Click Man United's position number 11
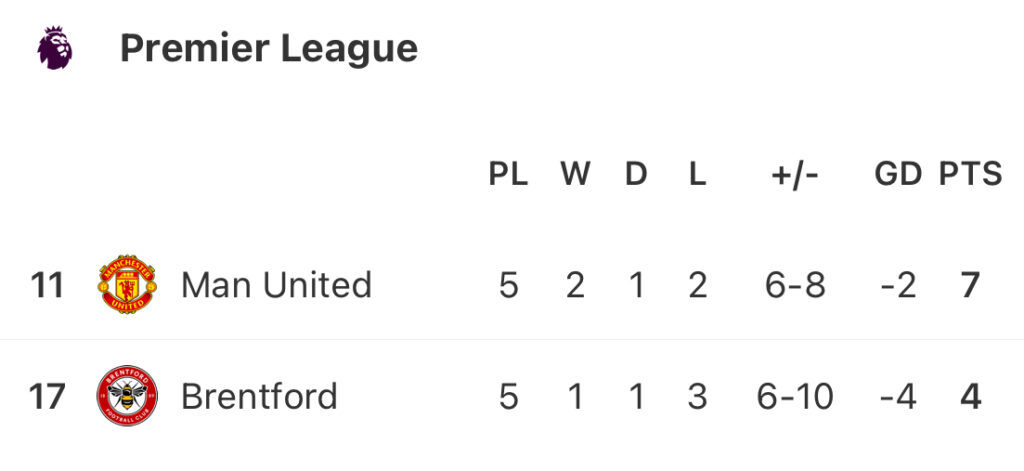The height and width of the screenshot is (471, 1024). pos(47,285)
